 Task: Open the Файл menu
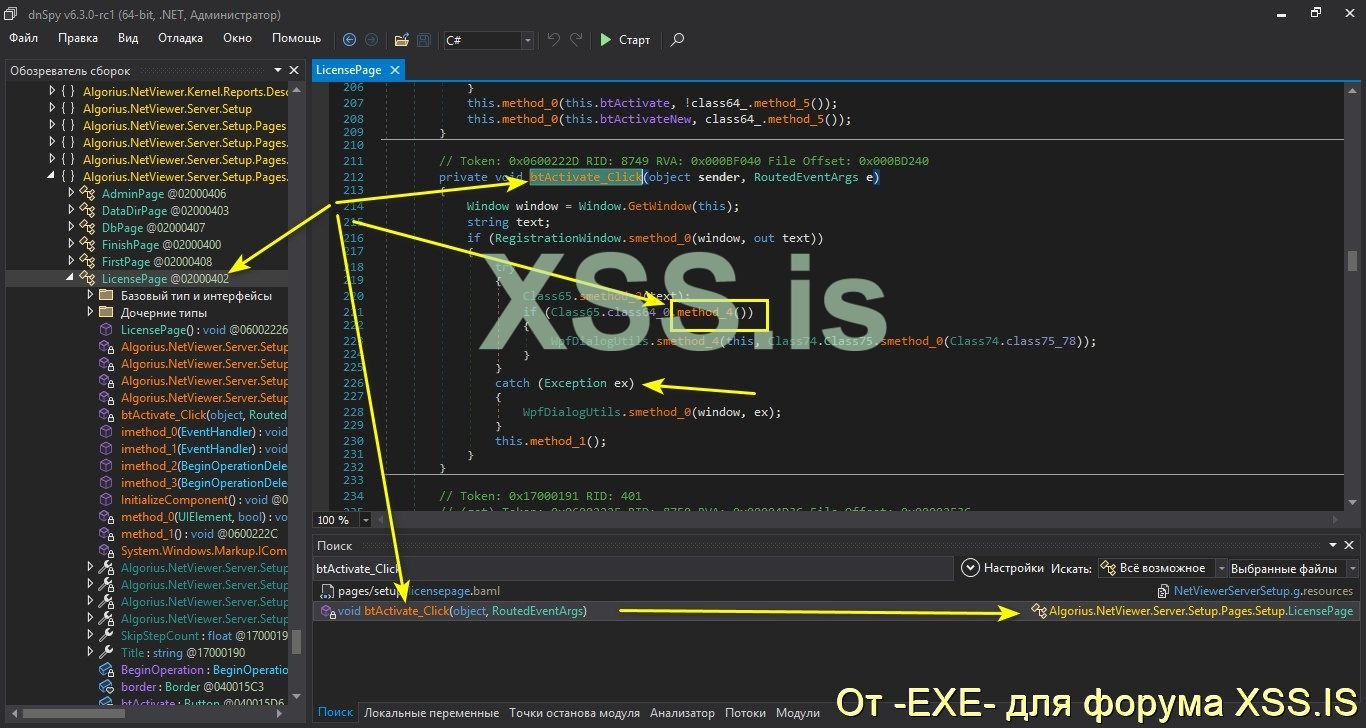pos(24,38)
